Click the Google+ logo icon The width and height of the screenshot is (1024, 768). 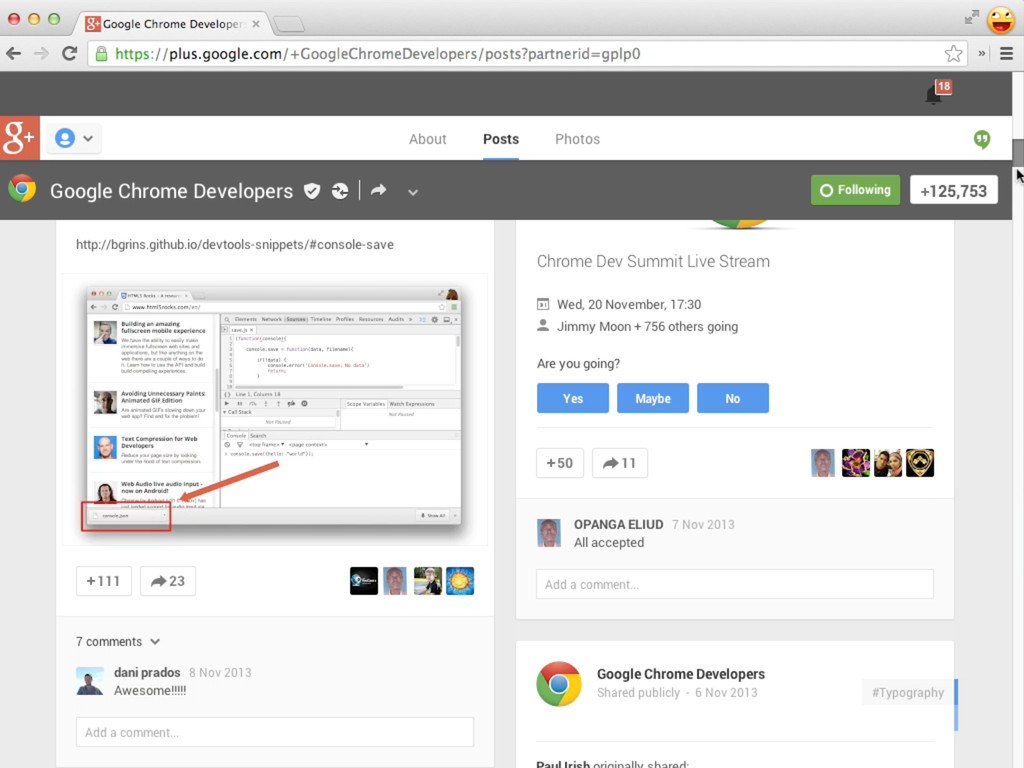click(20, 139)
